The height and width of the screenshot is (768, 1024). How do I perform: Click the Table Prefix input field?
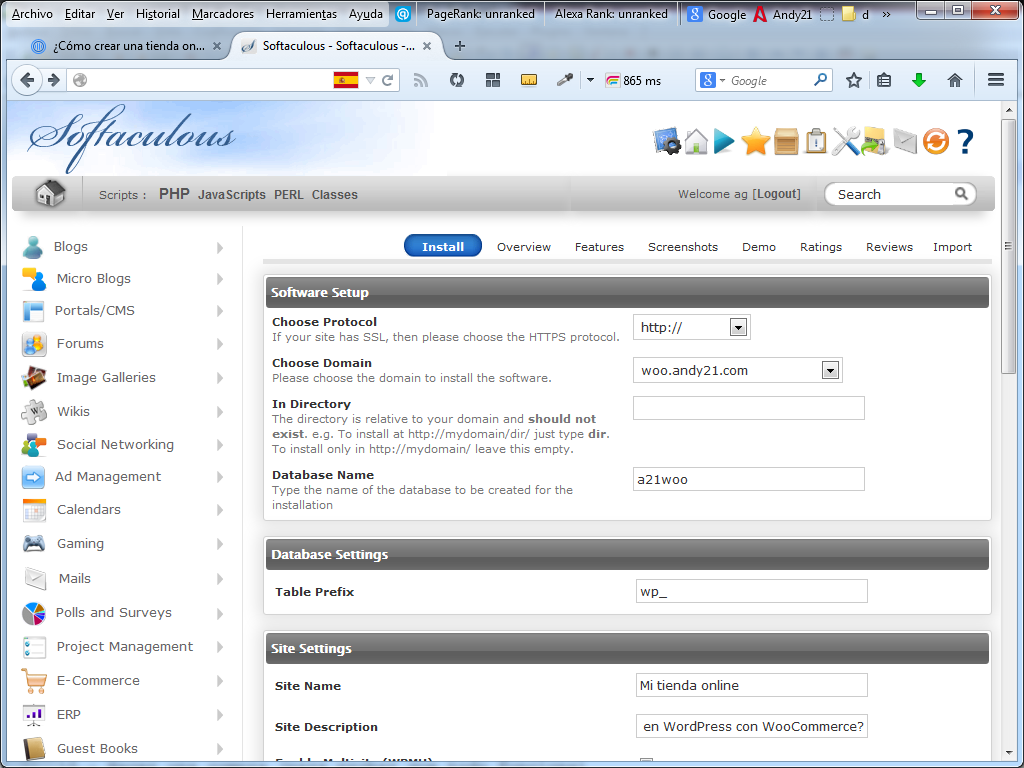752,591
